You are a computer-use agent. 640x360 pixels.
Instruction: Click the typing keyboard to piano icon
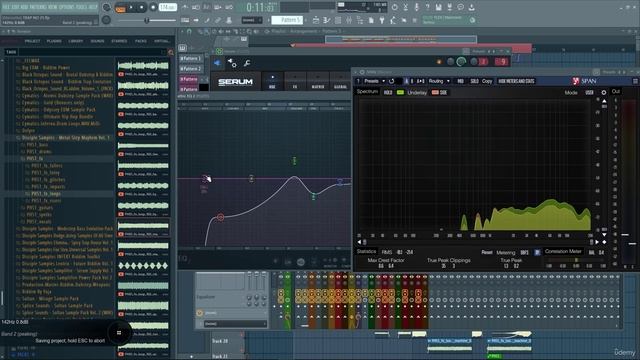pyautogui.click(x=185, y=20)
